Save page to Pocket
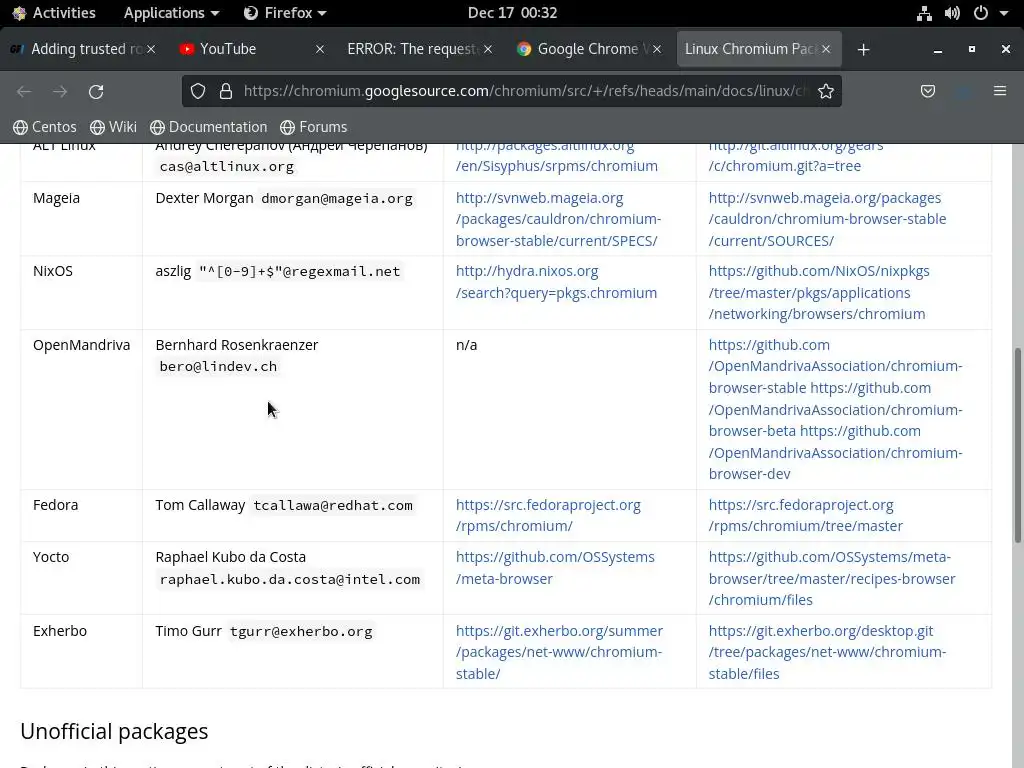Image resolution: width=1024 pixels, height=768 pixels. (x=928, y=91)
